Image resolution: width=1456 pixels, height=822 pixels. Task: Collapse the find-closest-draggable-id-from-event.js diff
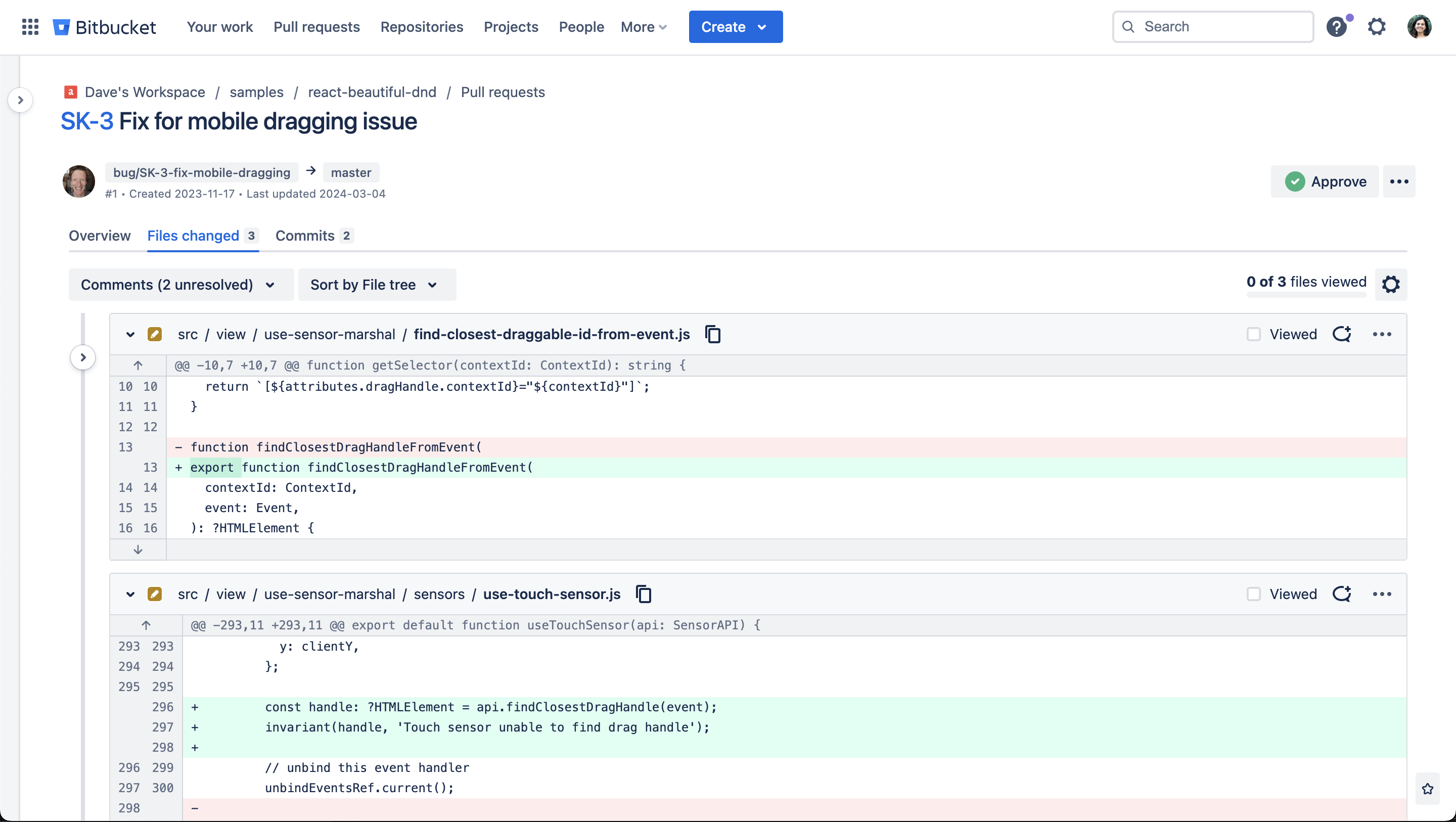pyautogui.click(x=130, y=334)
